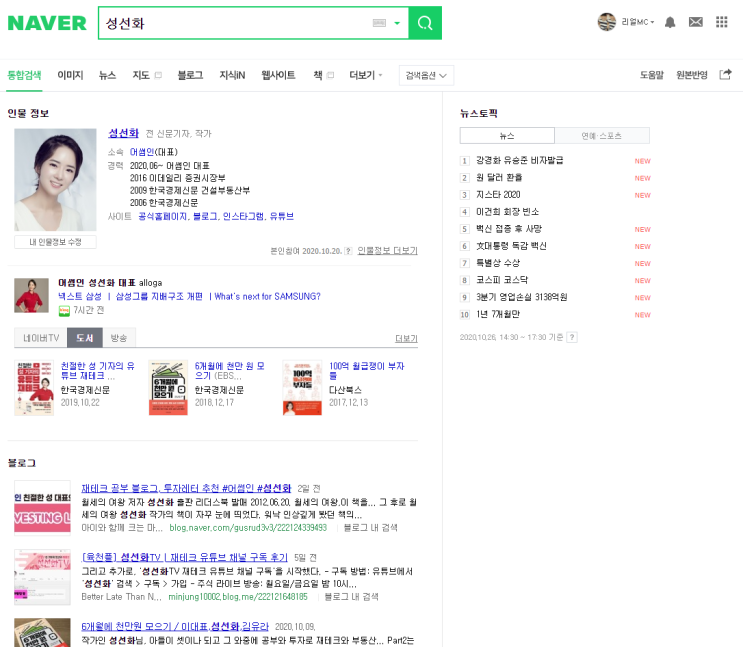This screenshot has height=647, width=743.
Task: Click the VESTING blog post thumbnail
Action: click(42, 508)
